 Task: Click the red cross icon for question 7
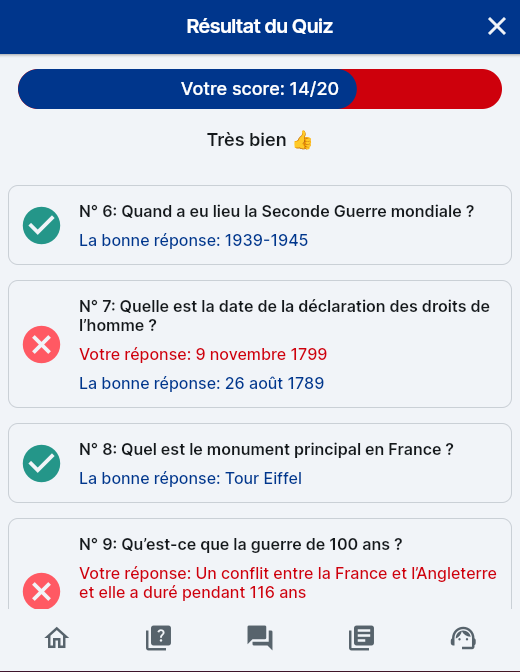pos(42,345)
